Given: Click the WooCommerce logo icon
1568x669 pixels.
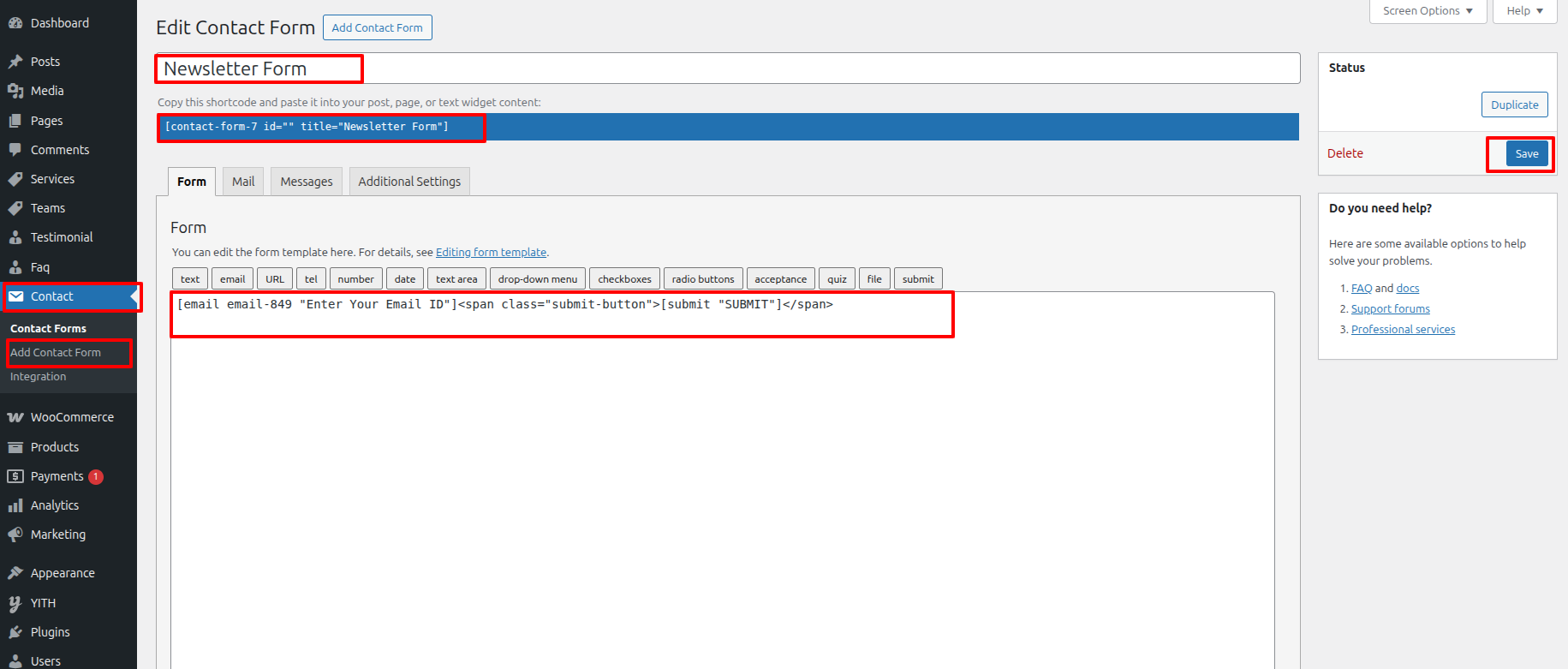Looking at the screenshot, I should (15, 417).
